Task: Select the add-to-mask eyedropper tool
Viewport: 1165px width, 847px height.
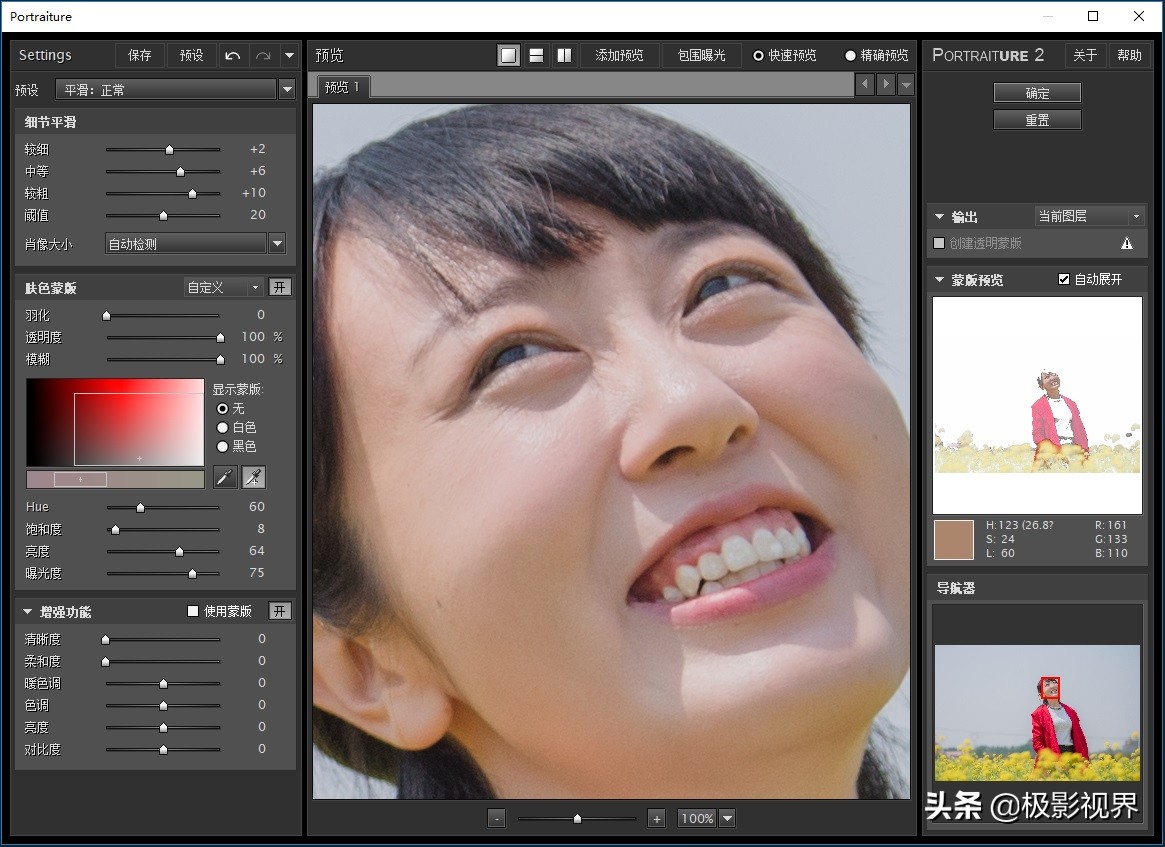Action: [254, 477]
